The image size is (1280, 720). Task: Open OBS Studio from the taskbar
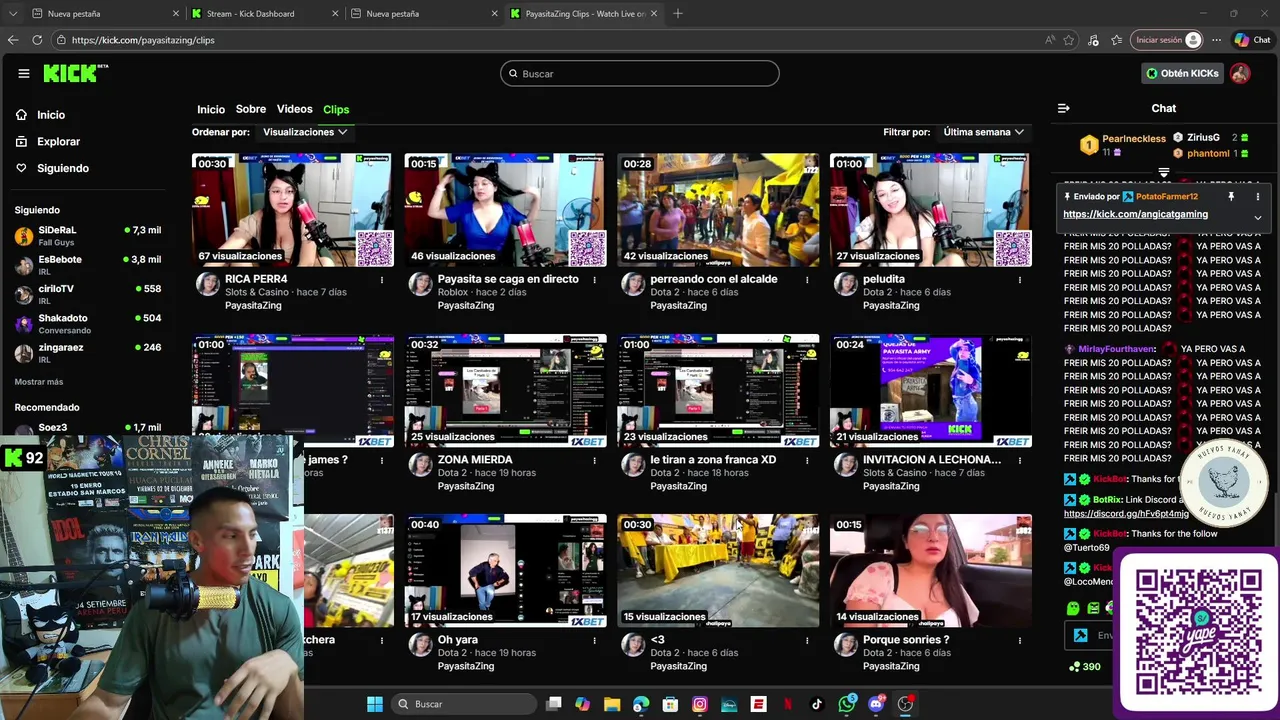[x=905, y=704]
